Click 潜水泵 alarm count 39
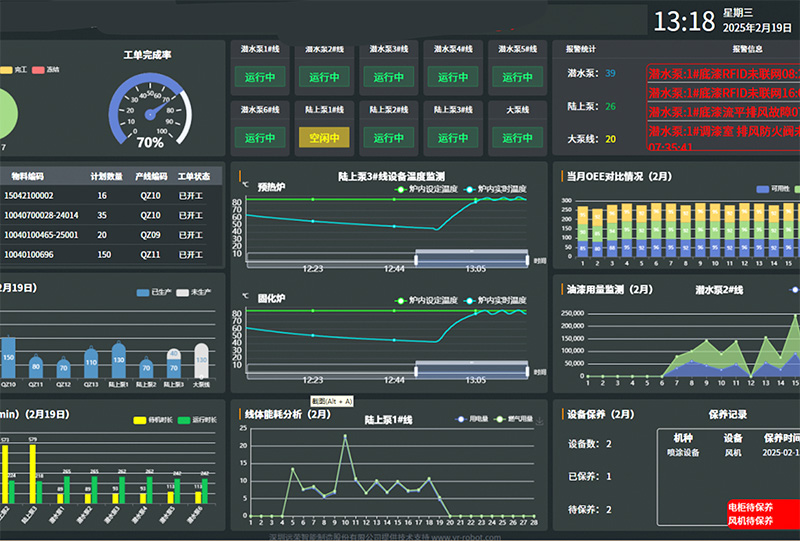 [610, 73]
